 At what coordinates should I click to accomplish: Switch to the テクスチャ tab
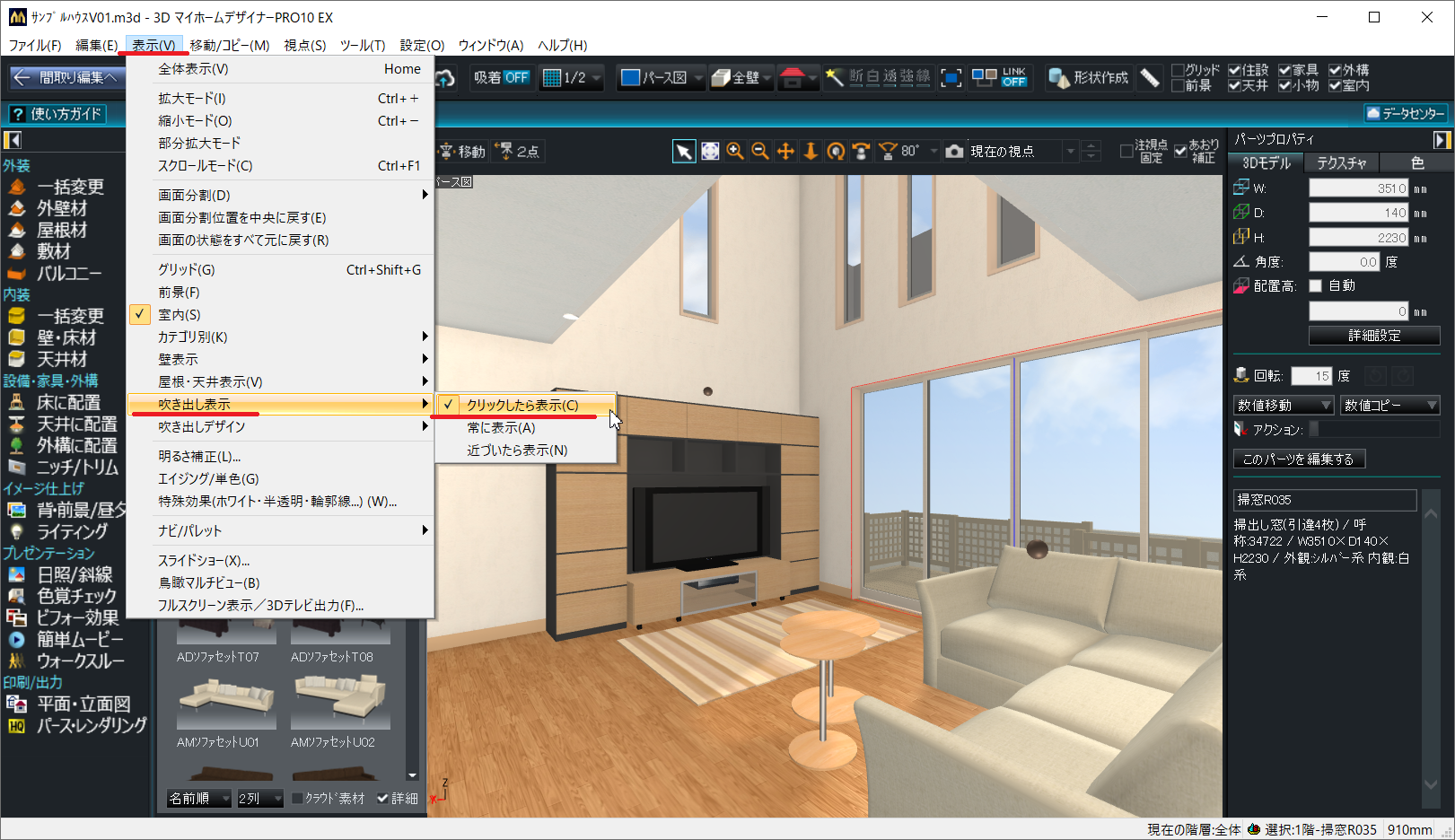[1341, 163]
